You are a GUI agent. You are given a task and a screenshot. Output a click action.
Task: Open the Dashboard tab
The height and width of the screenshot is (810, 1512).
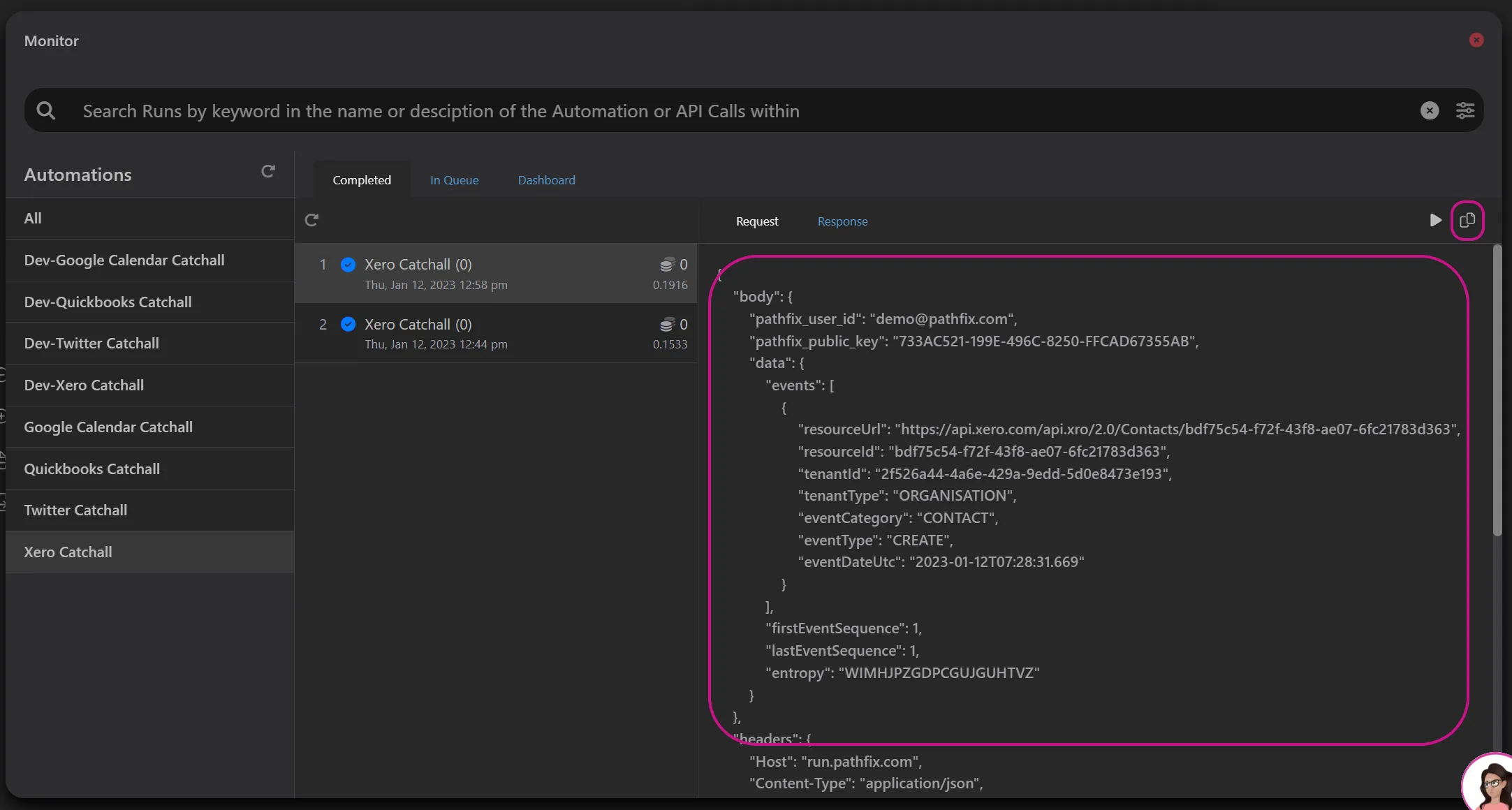click(546, 179)
